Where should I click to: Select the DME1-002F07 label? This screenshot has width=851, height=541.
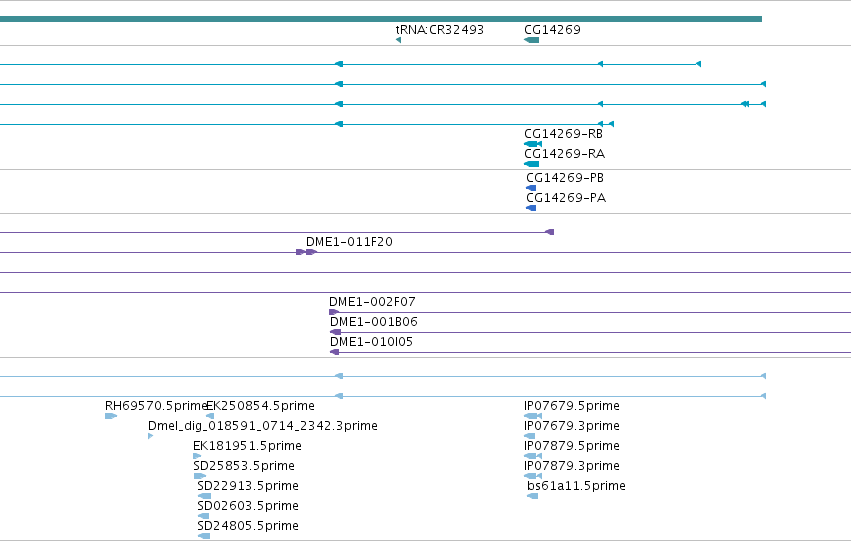pyautogui.click(x=372, y=302)
